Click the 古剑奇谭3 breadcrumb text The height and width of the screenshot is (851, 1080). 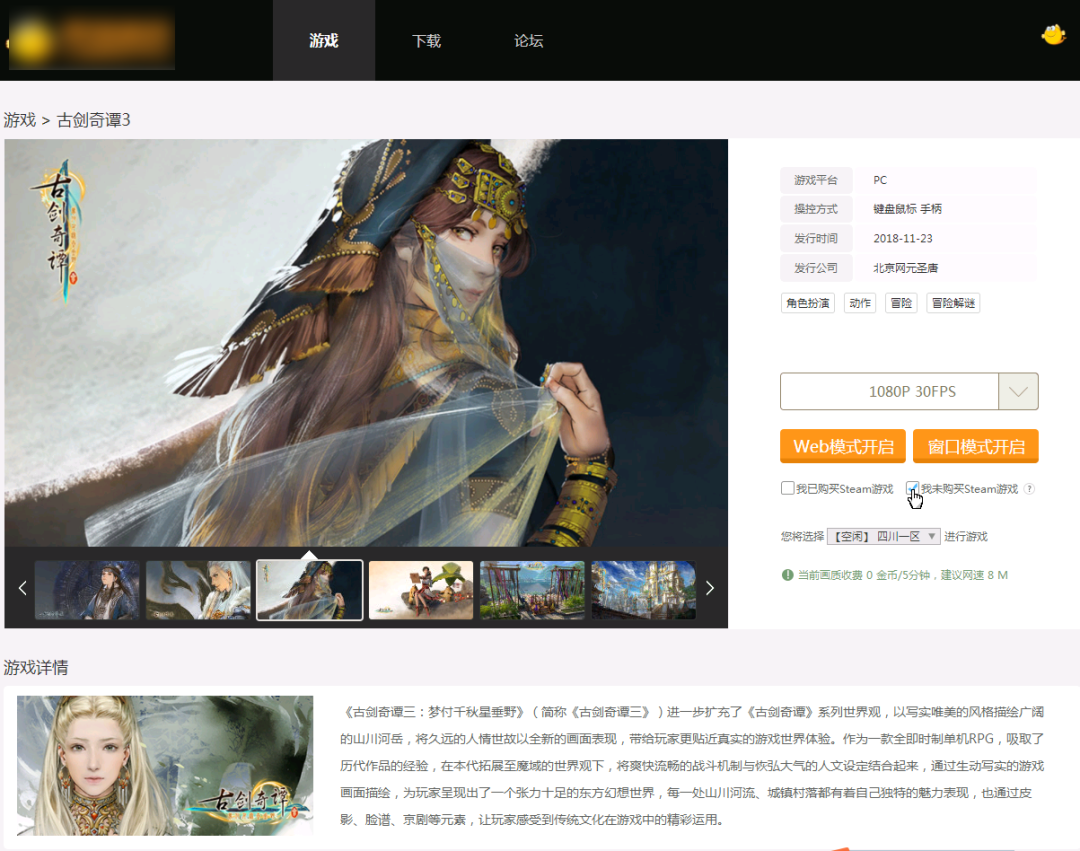click(94, 120)
